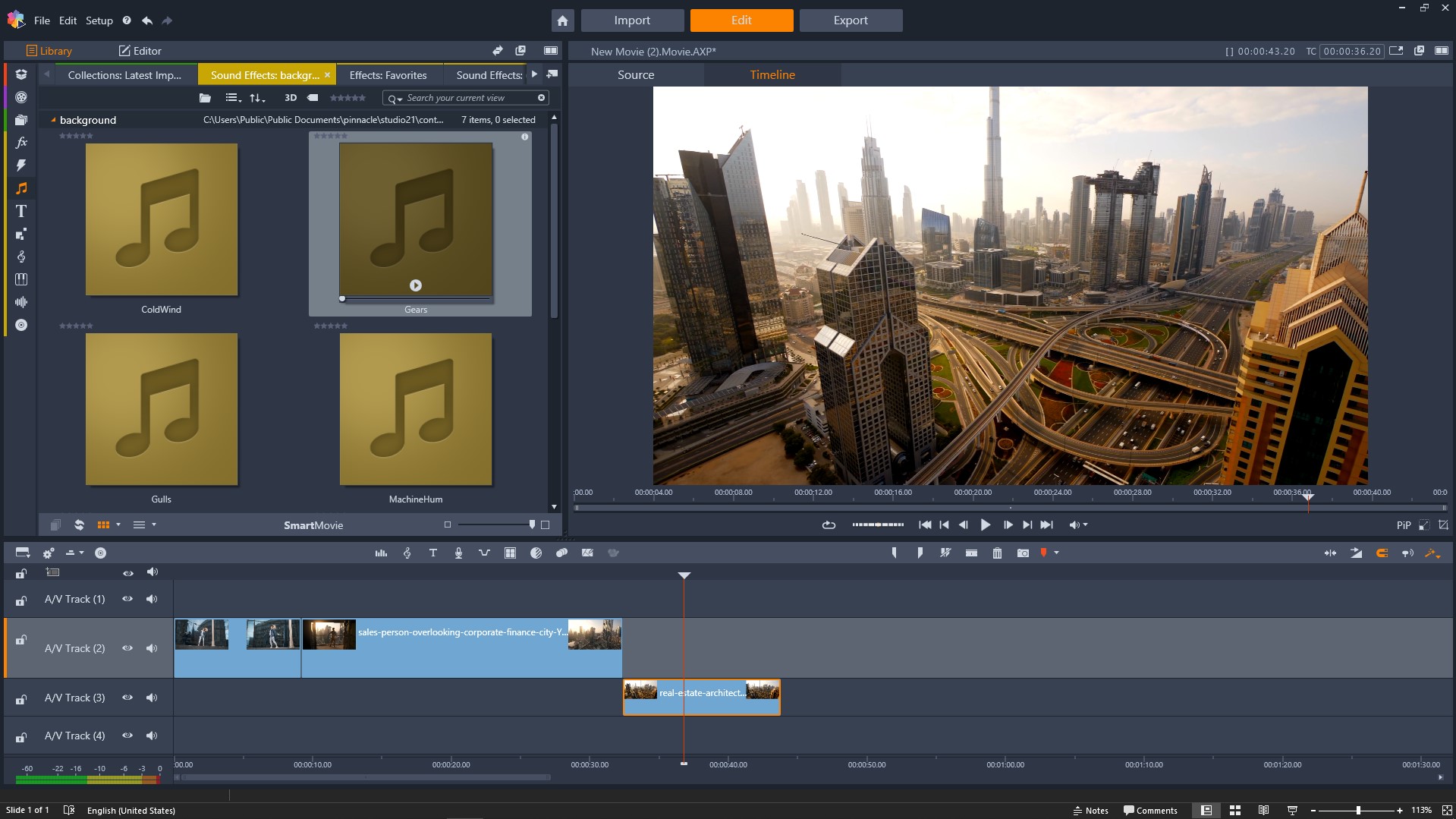
Task: Open the File menu
Action: [42, 20]
